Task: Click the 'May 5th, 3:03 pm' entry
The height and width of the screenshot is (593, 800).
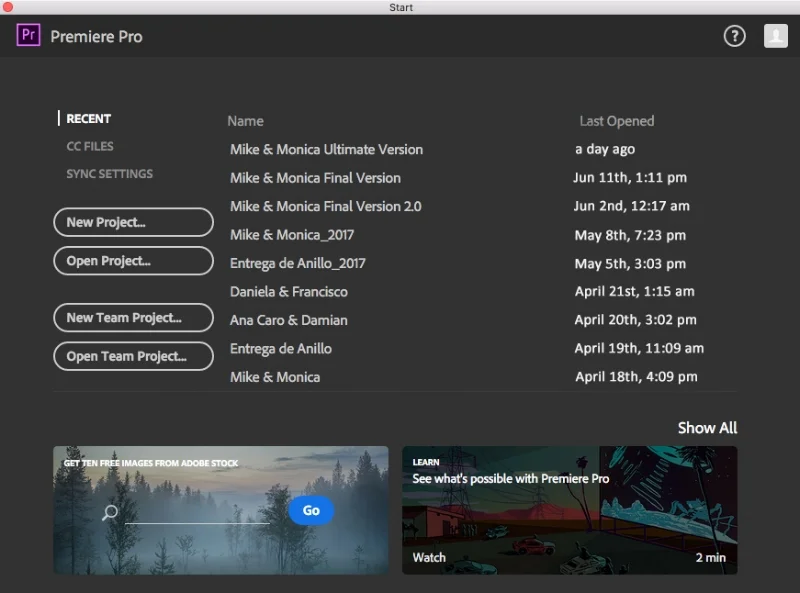Action: click(x=631, y=264)
